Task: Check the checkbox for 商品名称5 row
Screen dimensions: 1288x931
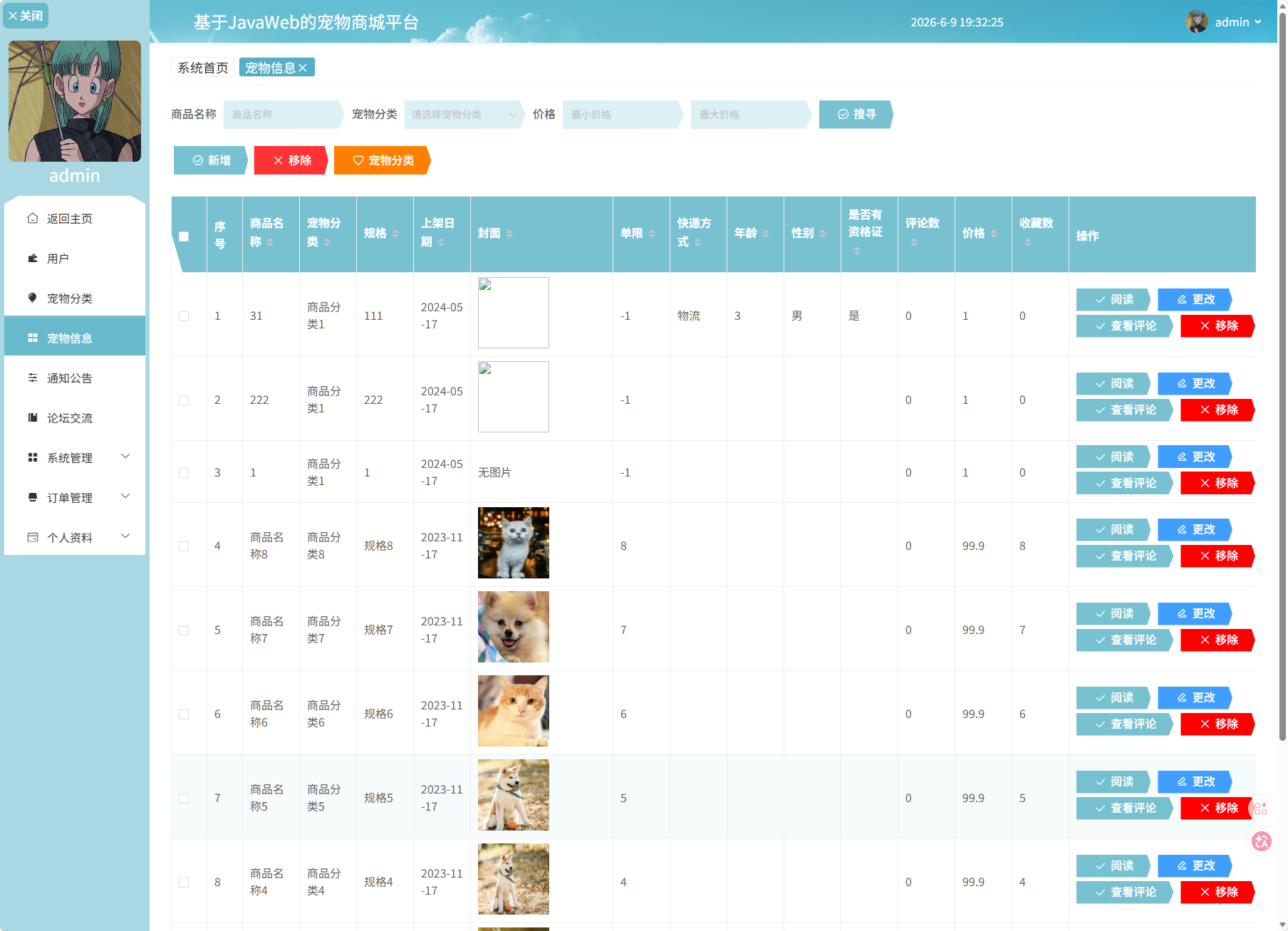Action: coord(184,799)
